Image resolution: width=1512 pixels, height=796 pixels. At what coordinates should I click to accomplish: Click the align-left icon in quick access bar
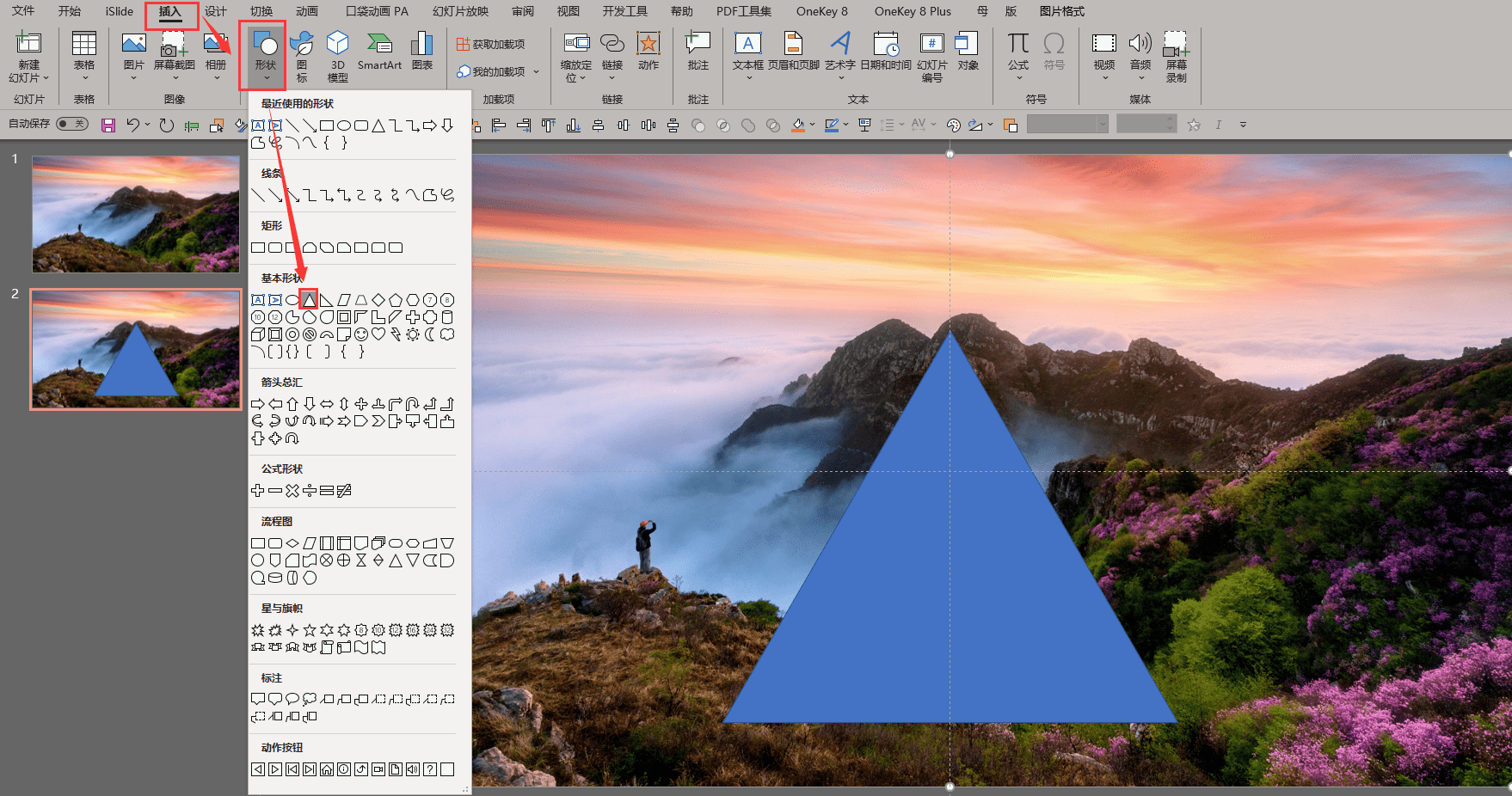(499, 126)
